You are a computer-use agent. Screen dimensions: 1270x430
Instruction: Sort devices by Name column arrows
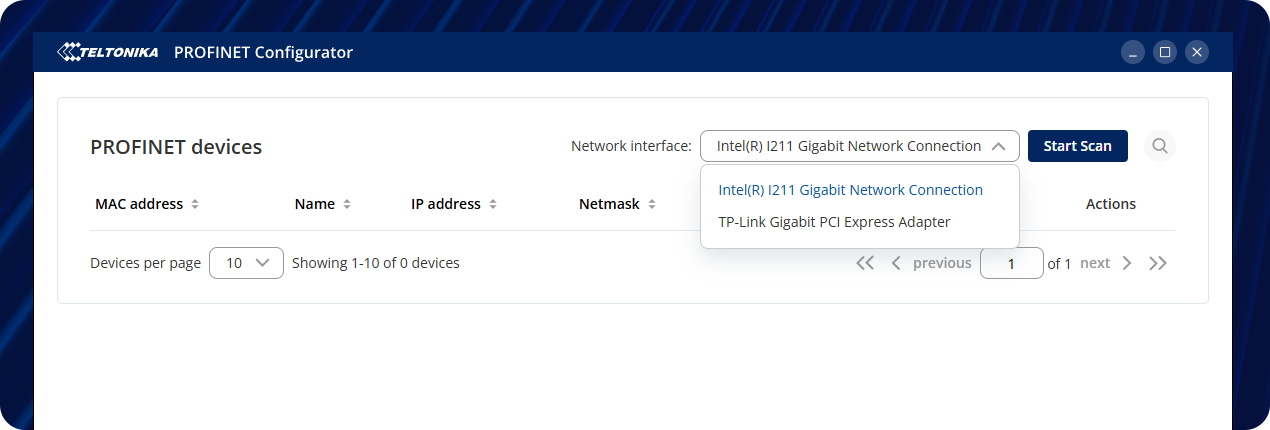tap(347, 204)
